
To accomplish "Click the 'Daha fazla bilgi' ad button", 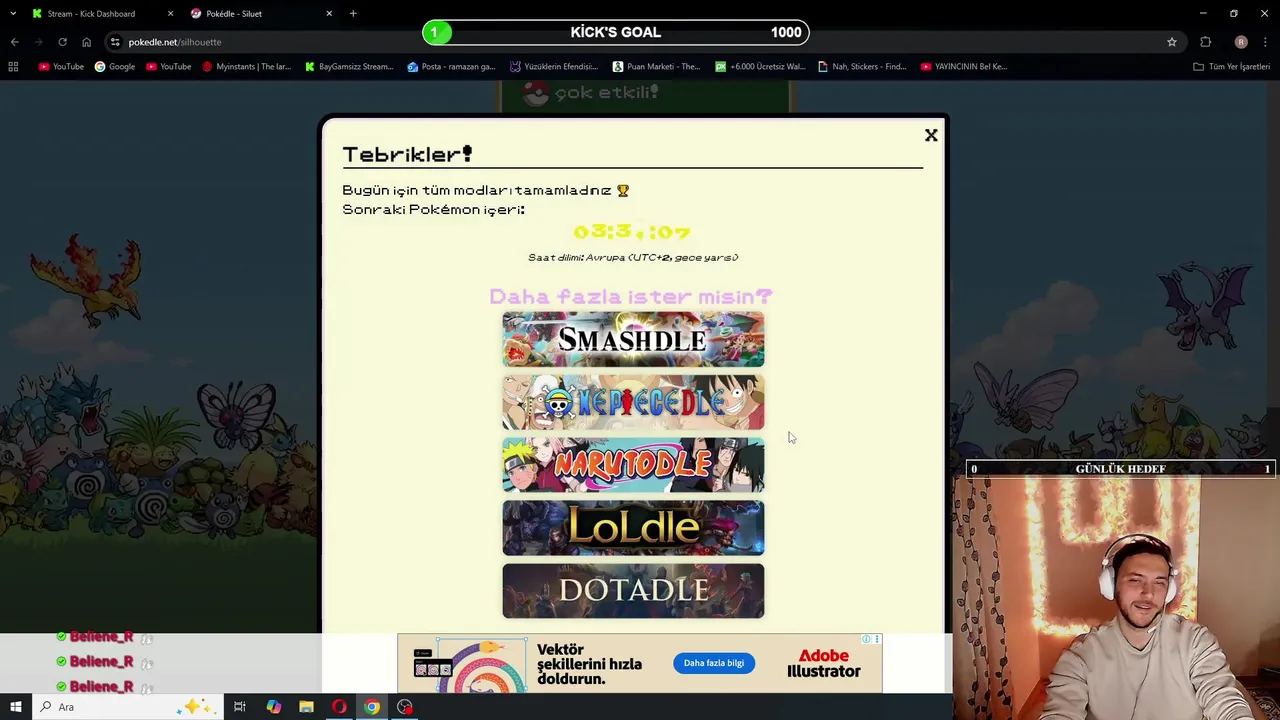I will point(714,663).
